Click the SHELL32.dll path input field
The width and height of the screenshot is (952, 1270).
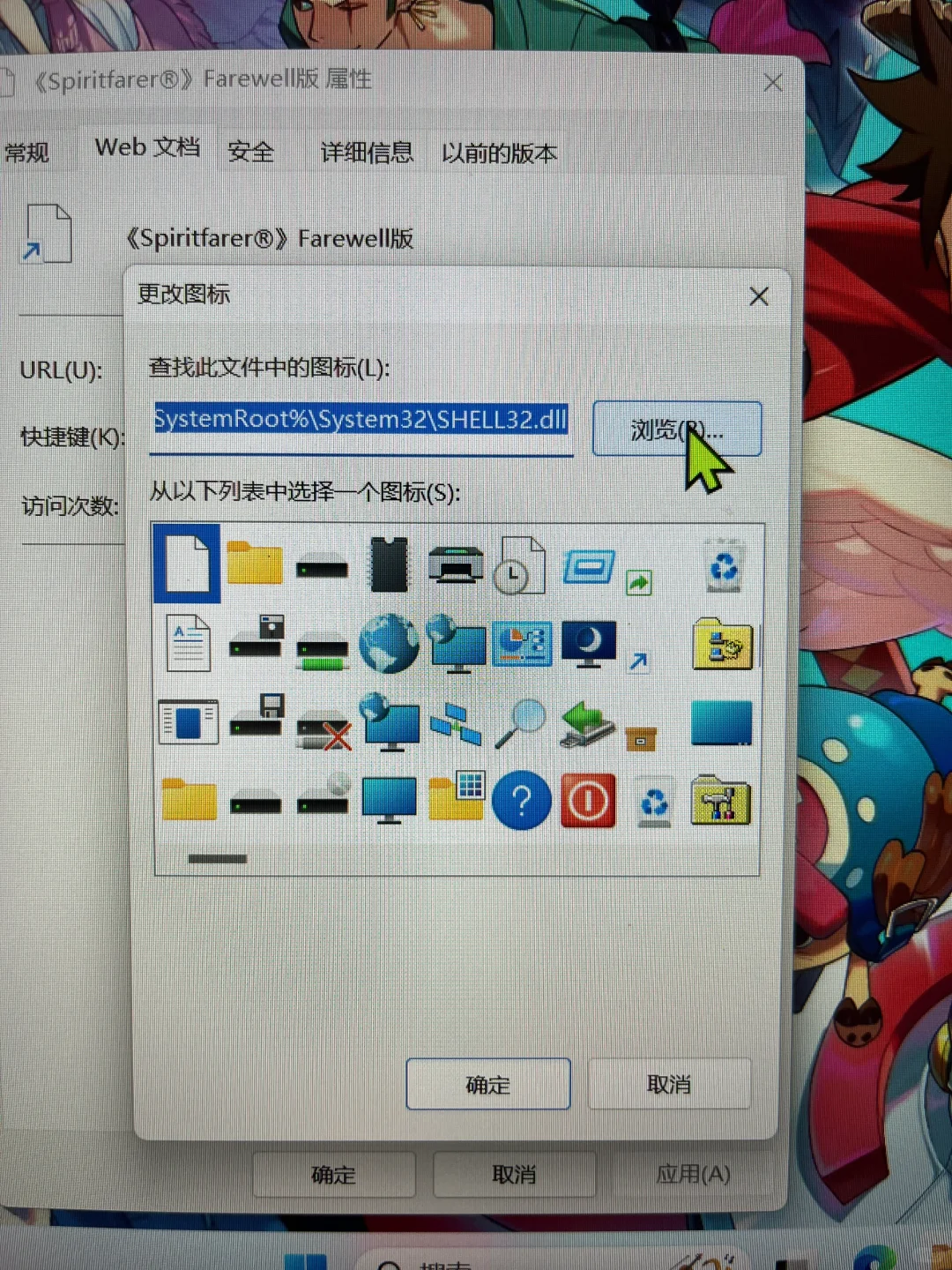click(361, 420)
